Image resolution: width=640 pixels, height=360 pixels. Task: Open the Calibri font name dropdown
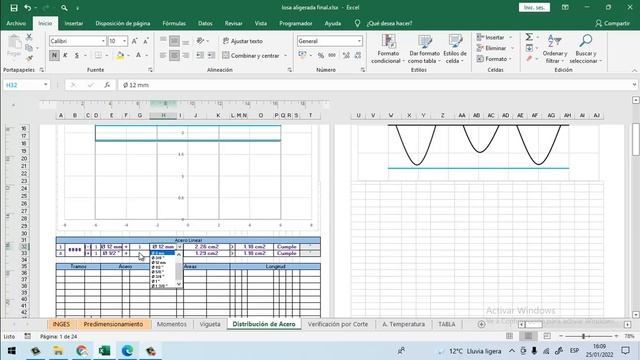[103, 41]
